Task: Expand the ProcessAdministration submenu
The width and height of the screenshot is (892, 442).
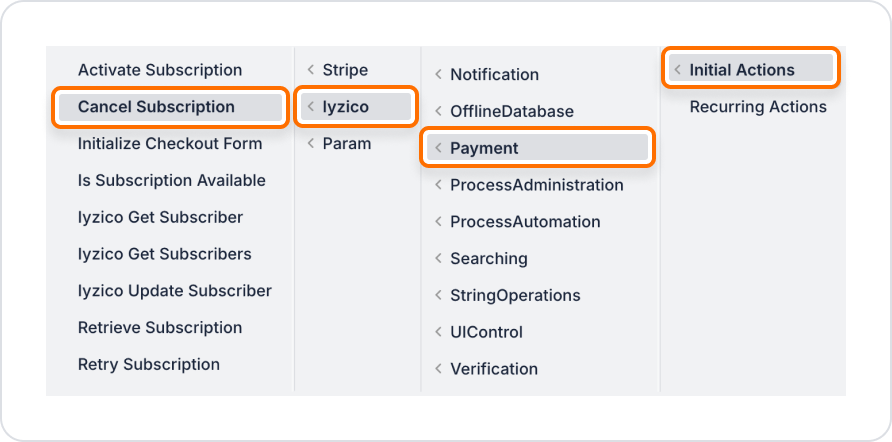Action: coord(538,185)
